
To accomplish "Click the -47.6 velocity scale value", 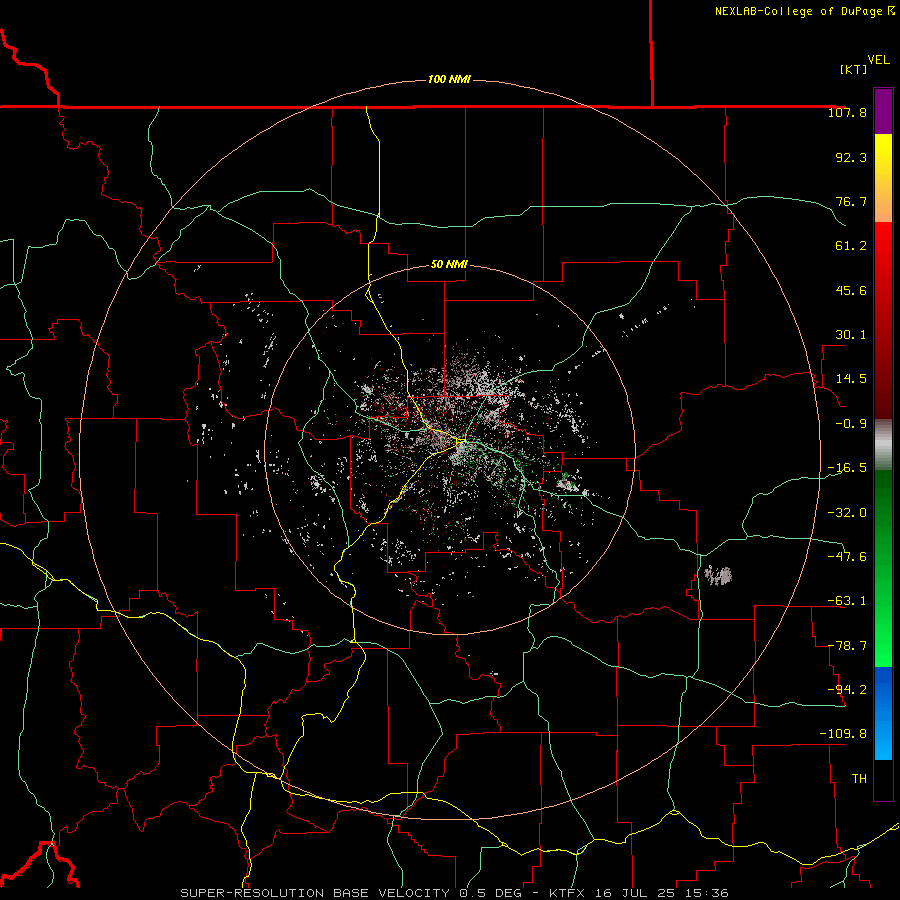I will [x=847, y=556].
